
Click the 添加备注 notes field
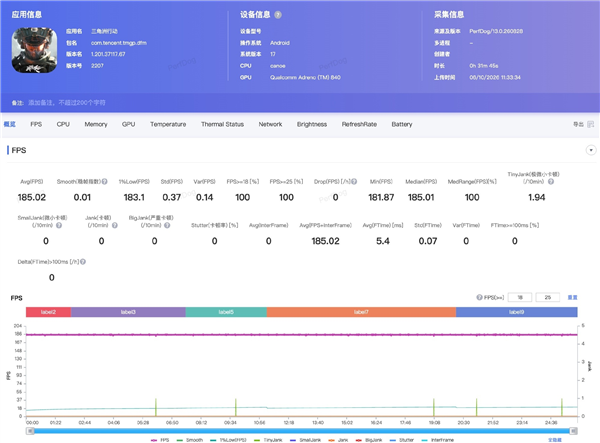pyautogui.click(x=67, y=103)
